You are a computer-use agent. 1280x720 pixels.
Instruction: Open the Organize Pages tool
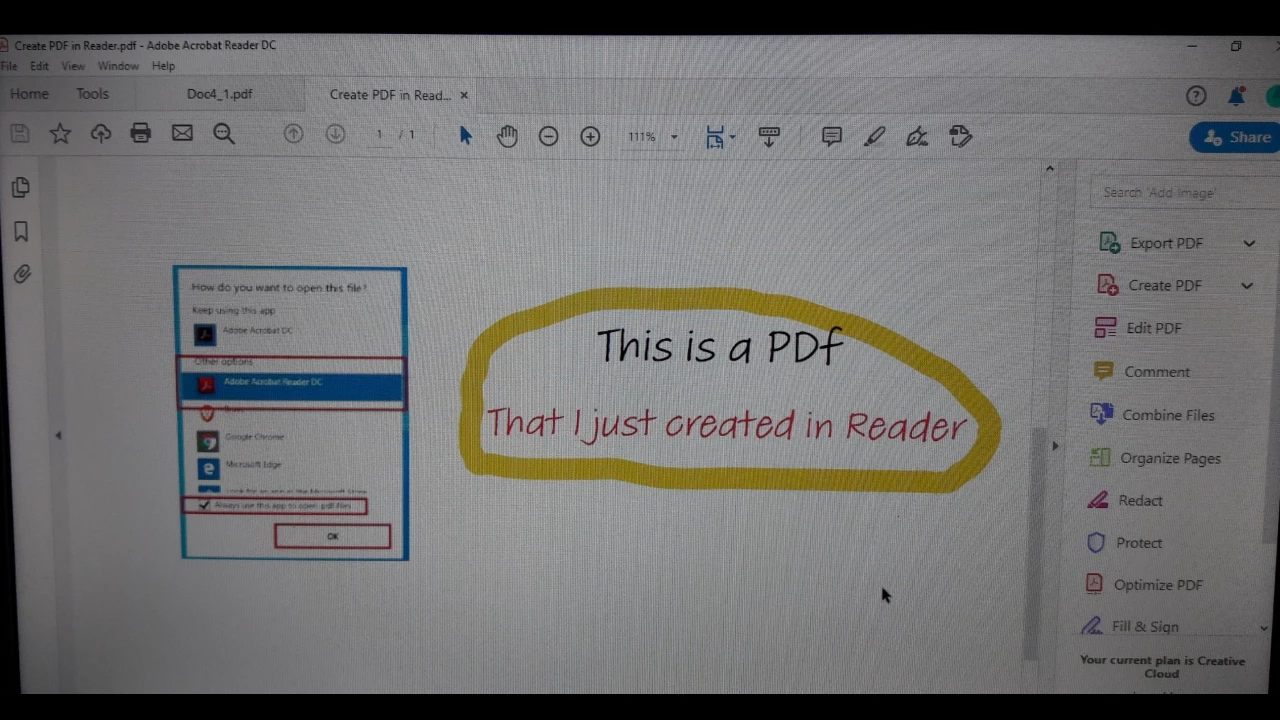[x=1155, y=458]
